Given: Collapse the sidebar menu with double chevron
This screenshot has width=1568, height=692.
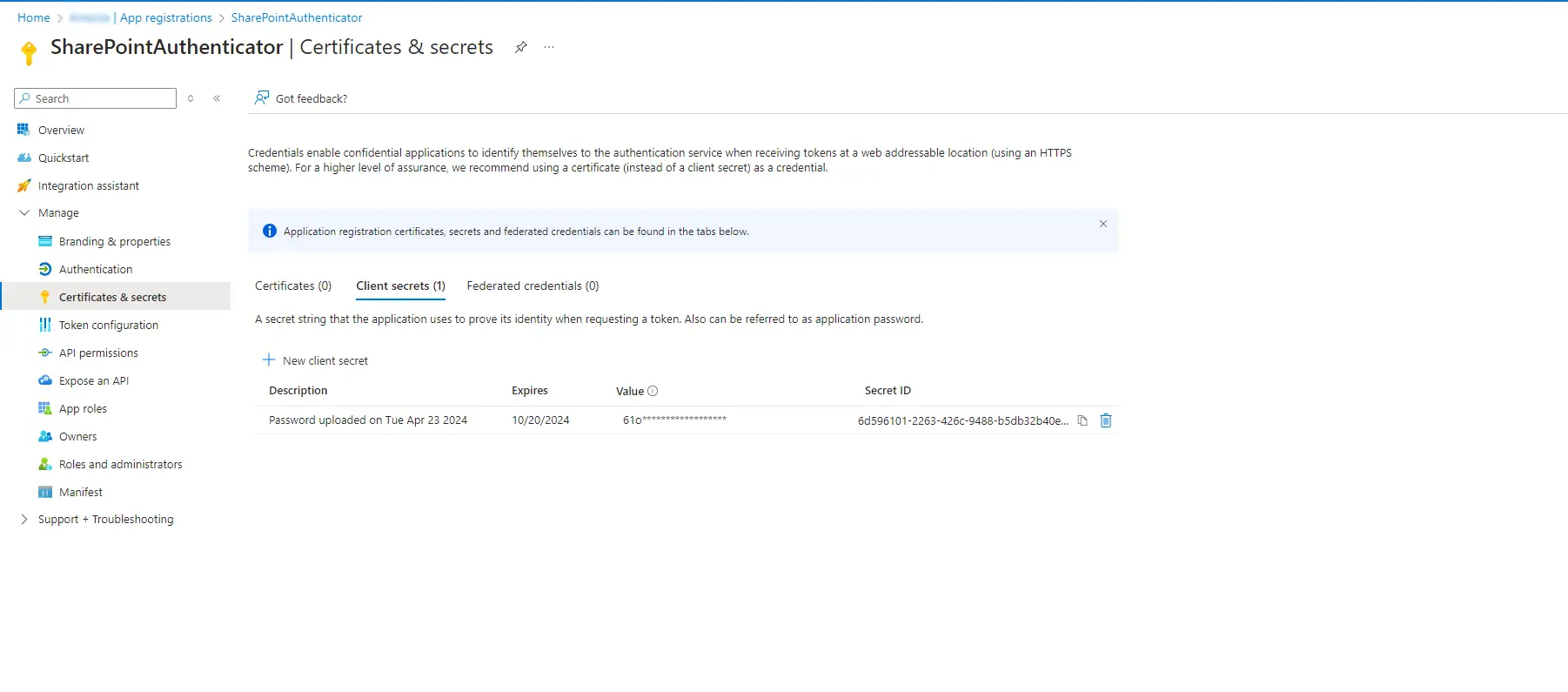Looking at the screenshot, I should pos(217,98).
